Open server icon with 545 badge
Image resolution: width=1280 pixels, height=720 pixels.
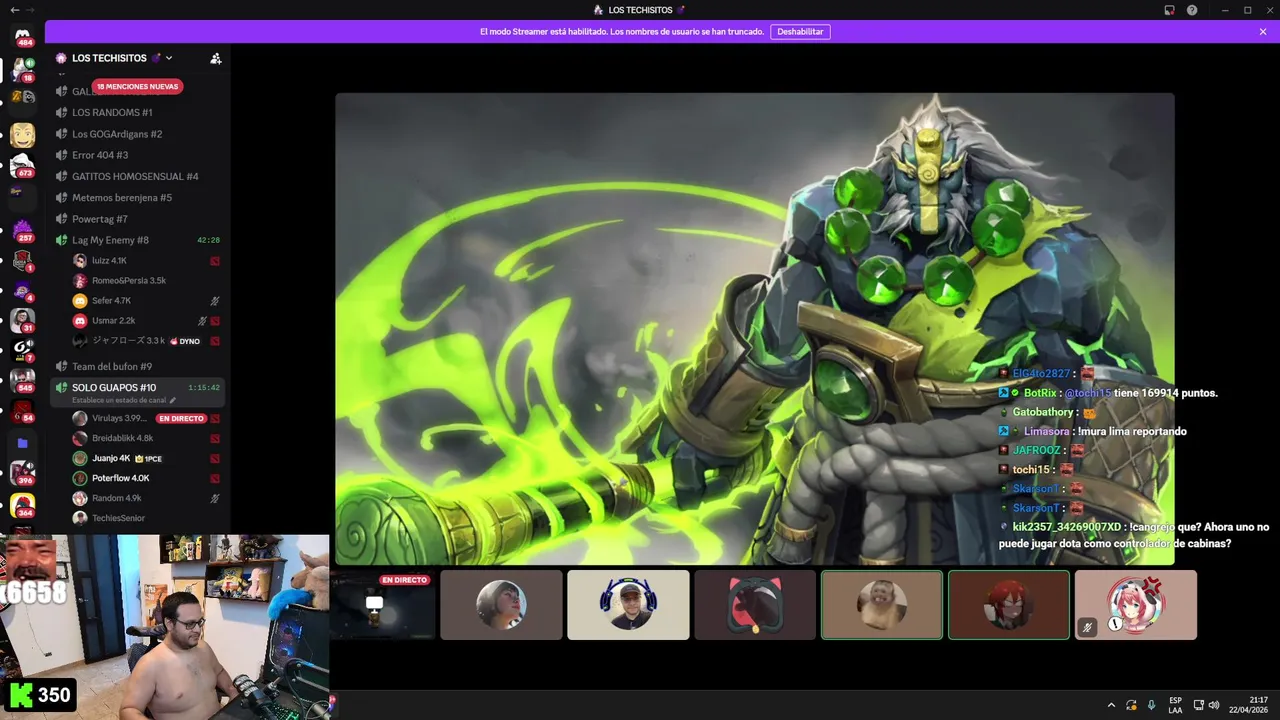coord(22,380)
